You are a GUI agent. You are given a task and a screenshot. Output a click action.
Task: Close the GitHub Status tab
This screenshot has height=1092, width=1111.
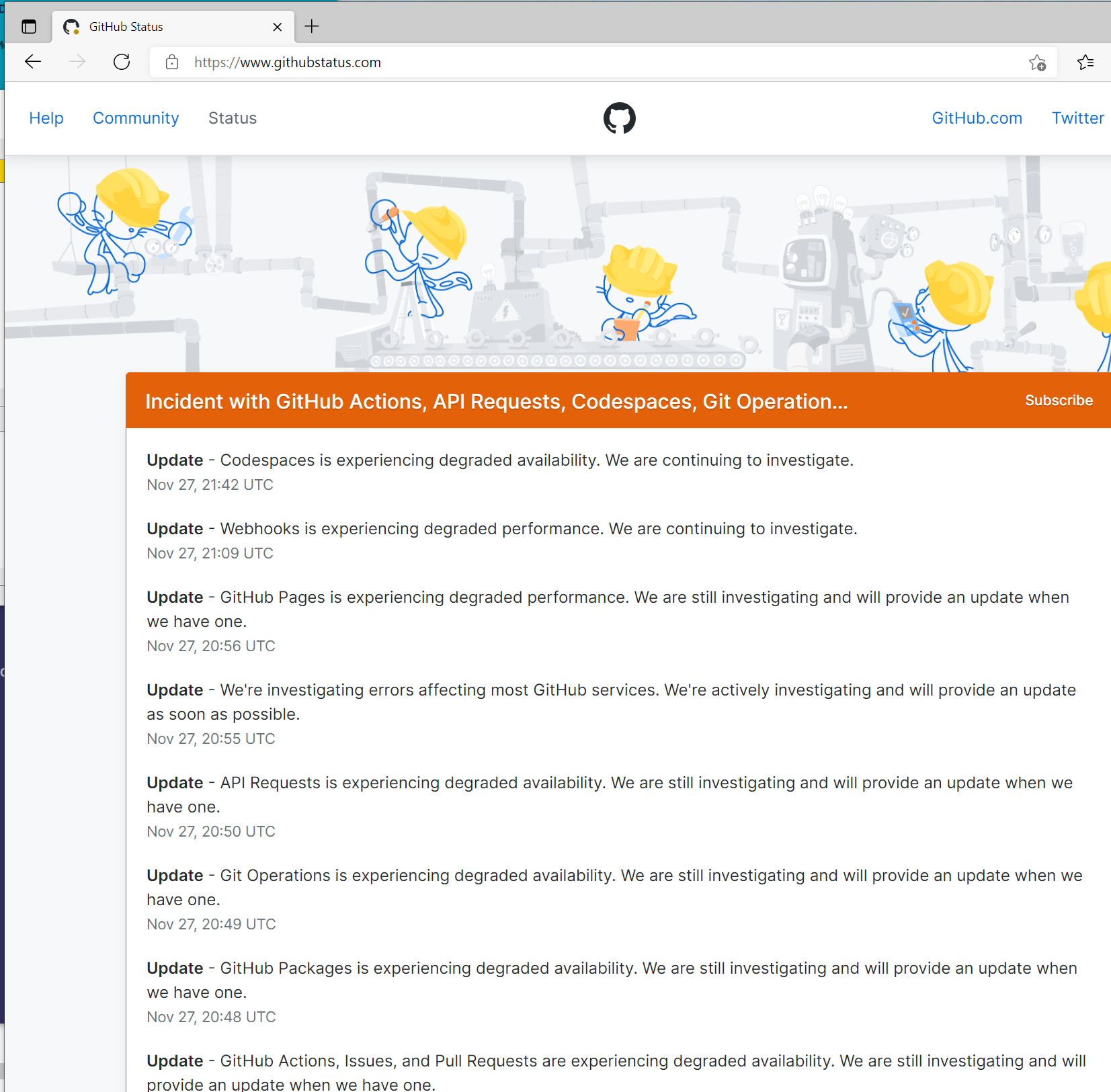tap(278, 27)
